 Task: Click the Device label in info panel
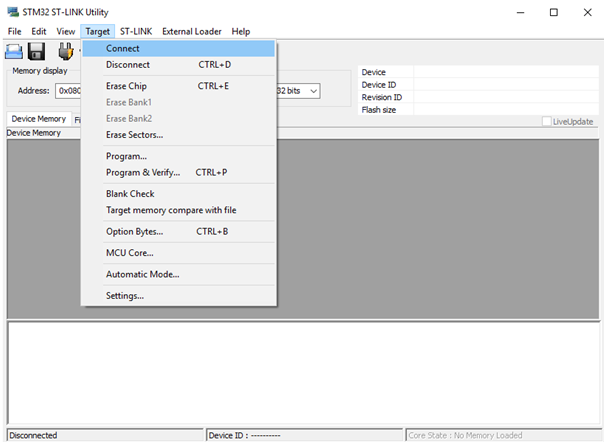[x=373, y=72]
